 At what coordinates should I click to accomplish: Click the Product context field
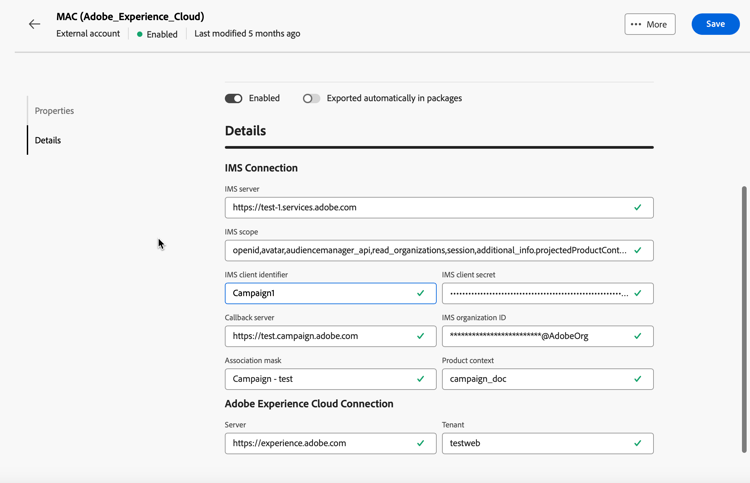coord(538,379)
